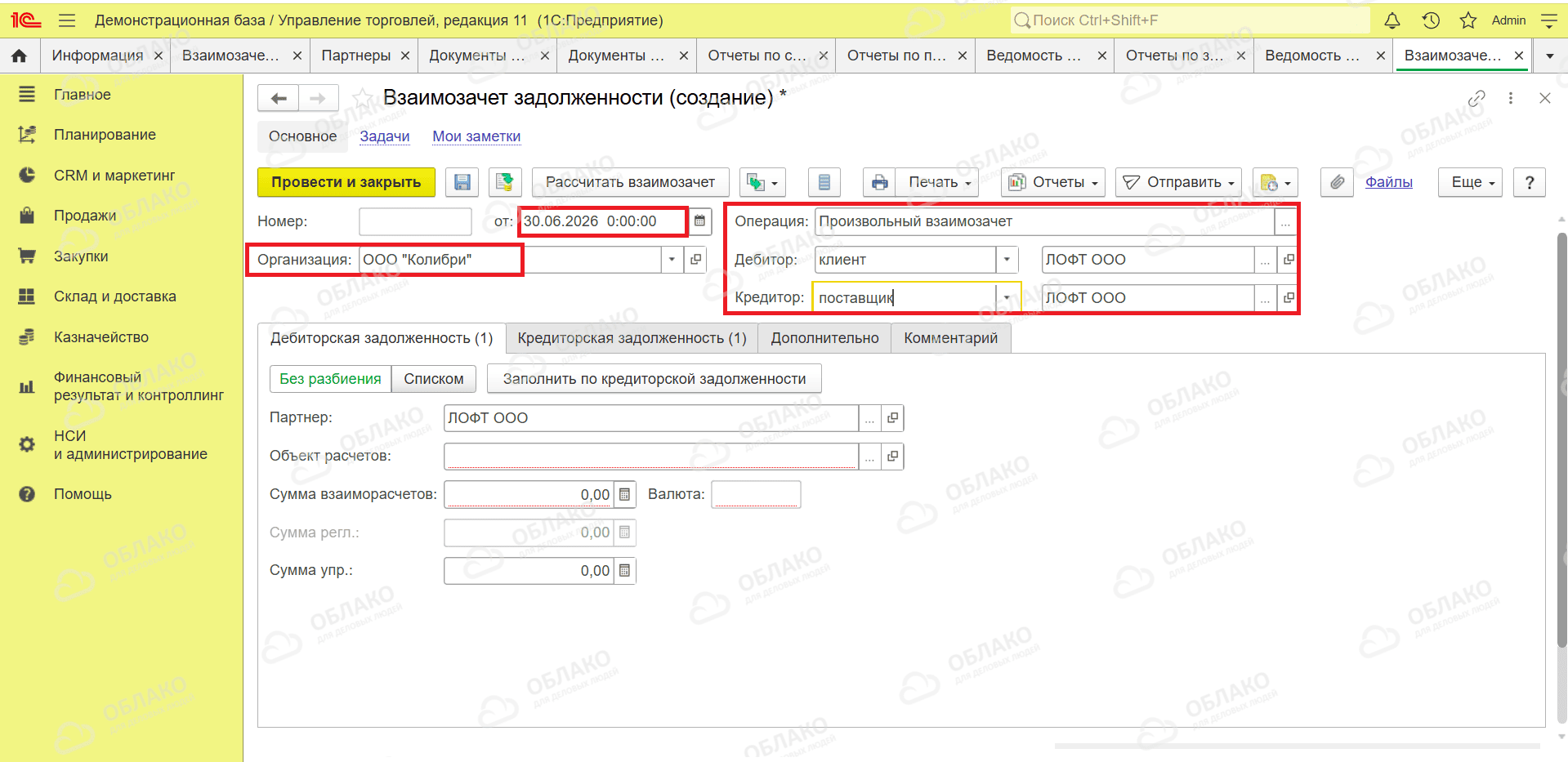The image size is (1568, 762).
Task: Expand the Кредитор type dropdown
Action: 1007,298
